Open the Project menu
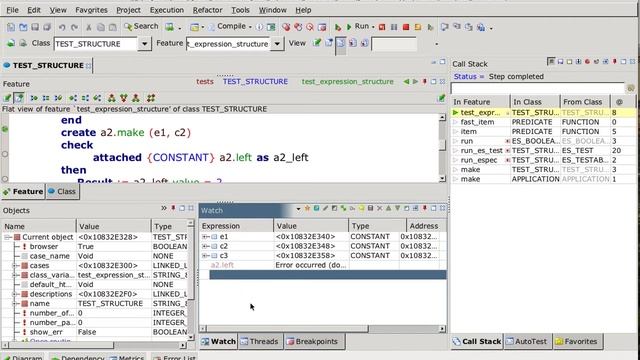Viewport: 640px width, 360px height. click(x=128, y=10)
